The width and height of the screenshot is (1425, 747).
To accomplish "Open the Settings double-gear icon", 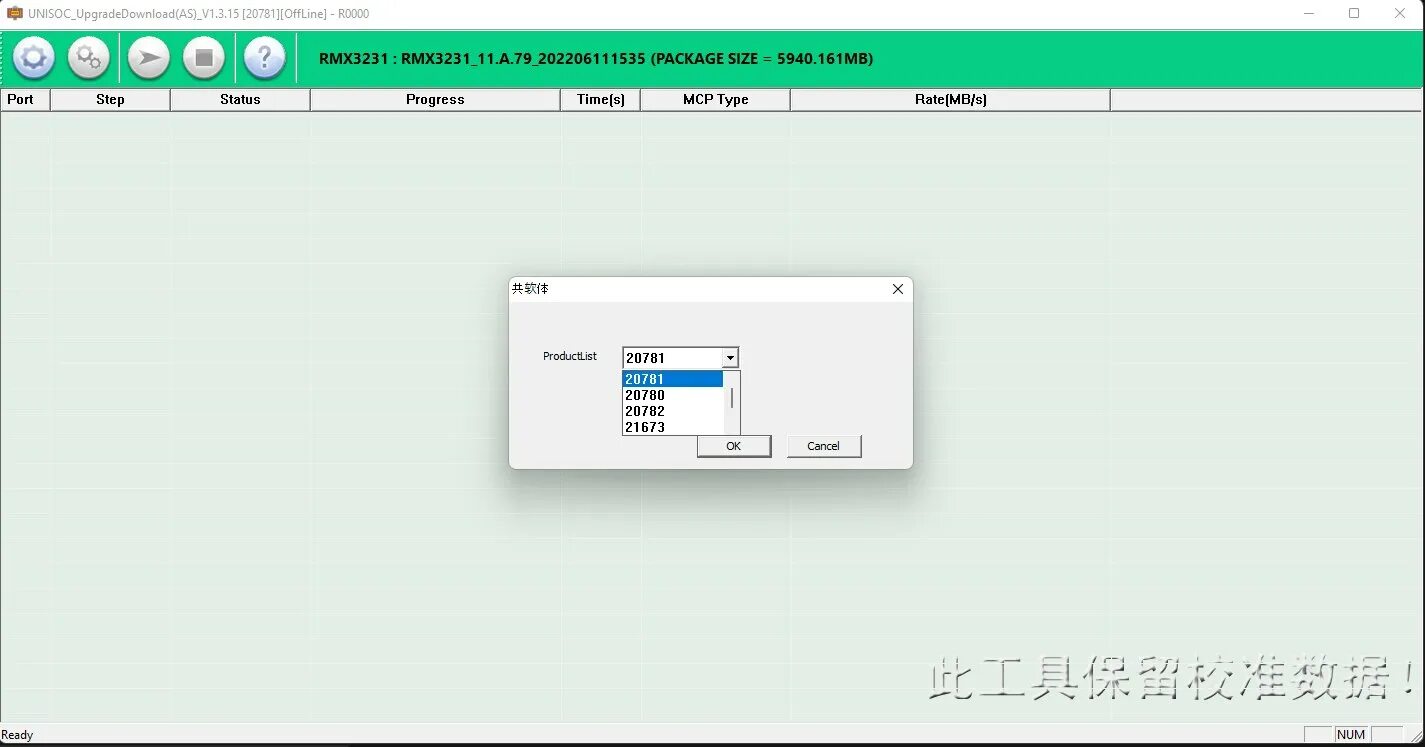I will point(89,58).
